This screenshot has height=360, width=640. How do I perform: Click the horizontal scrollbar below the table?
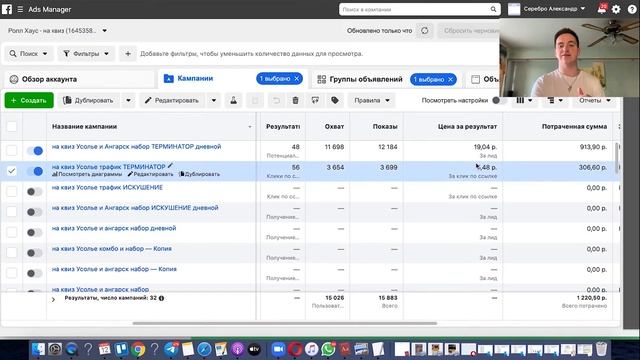point(284,323)
